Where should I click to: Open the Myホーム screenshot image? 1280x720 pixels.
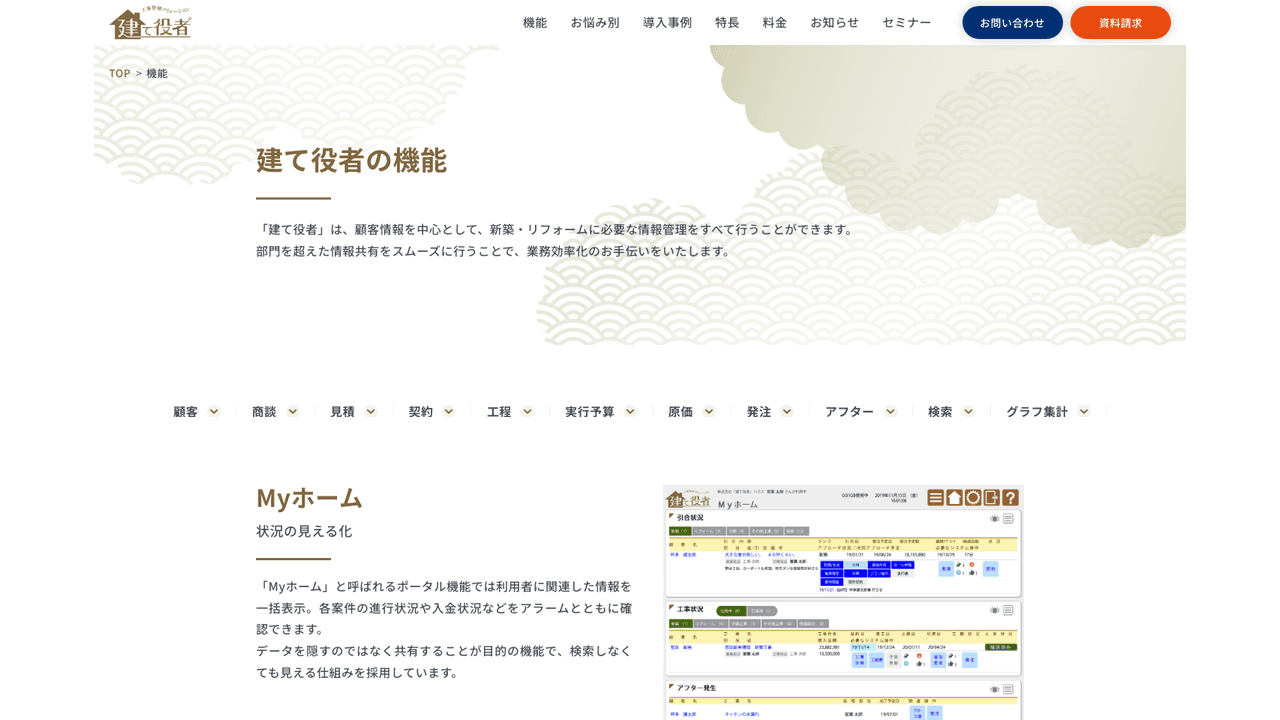(x=843, y=602)
